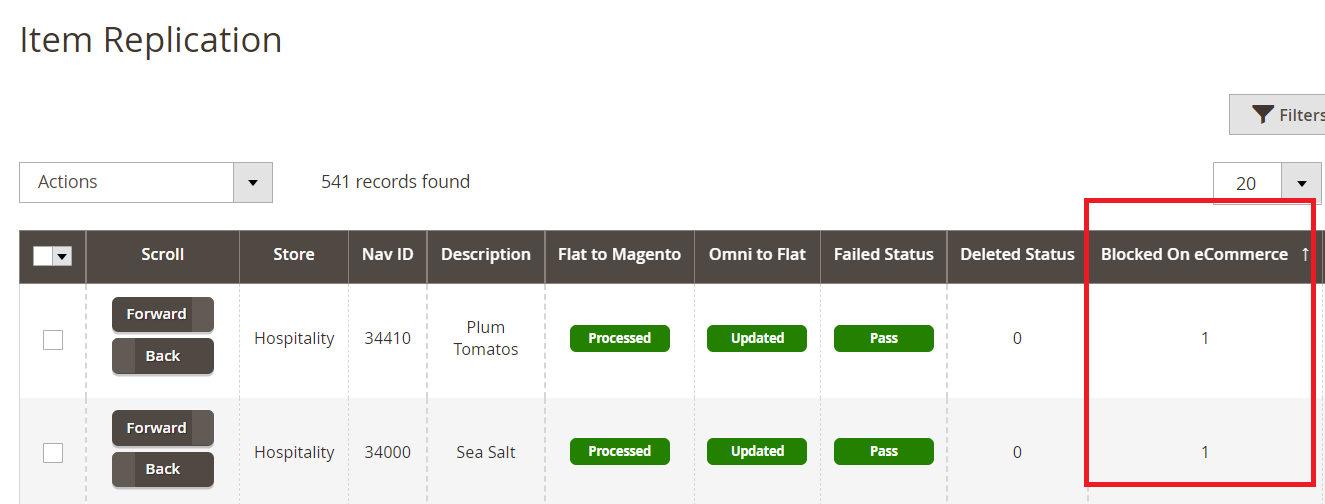Click the Store column header
The height and width of the screenshot is (504, 1325).
pyautogui.click(x=293, y=254)
